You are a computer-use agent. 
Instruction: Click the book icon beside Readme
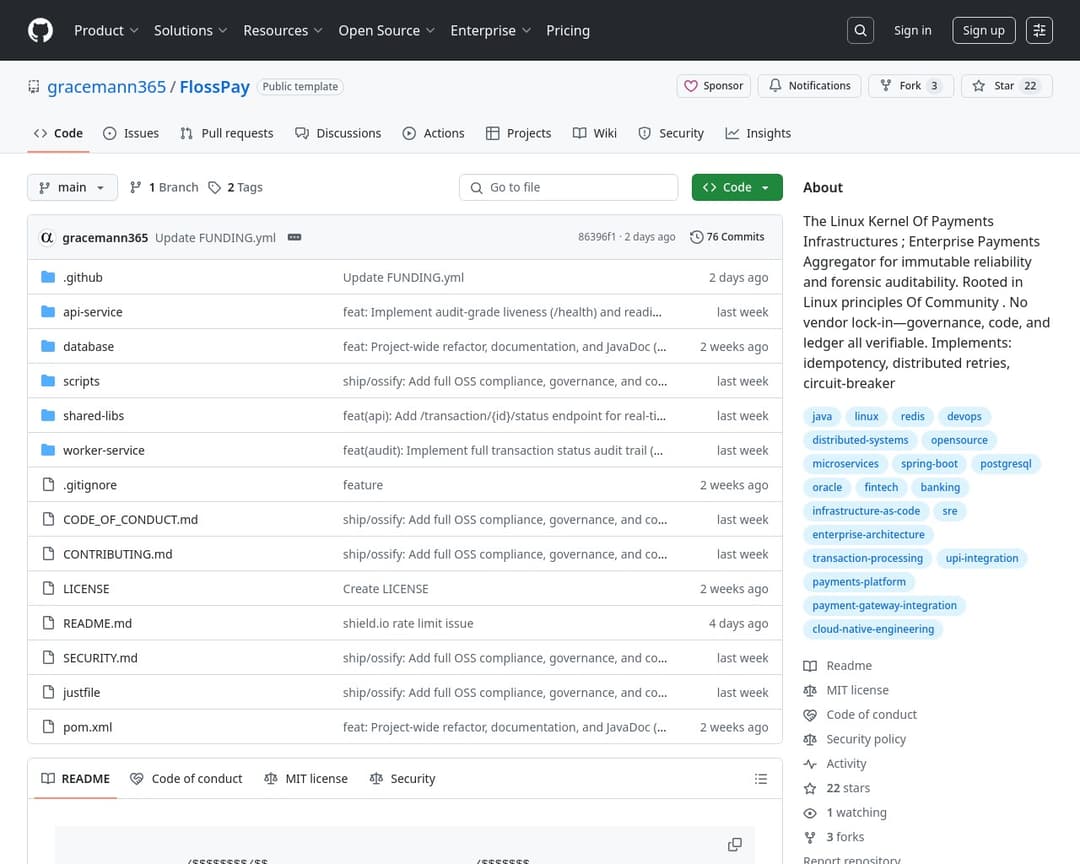(810, 666)
